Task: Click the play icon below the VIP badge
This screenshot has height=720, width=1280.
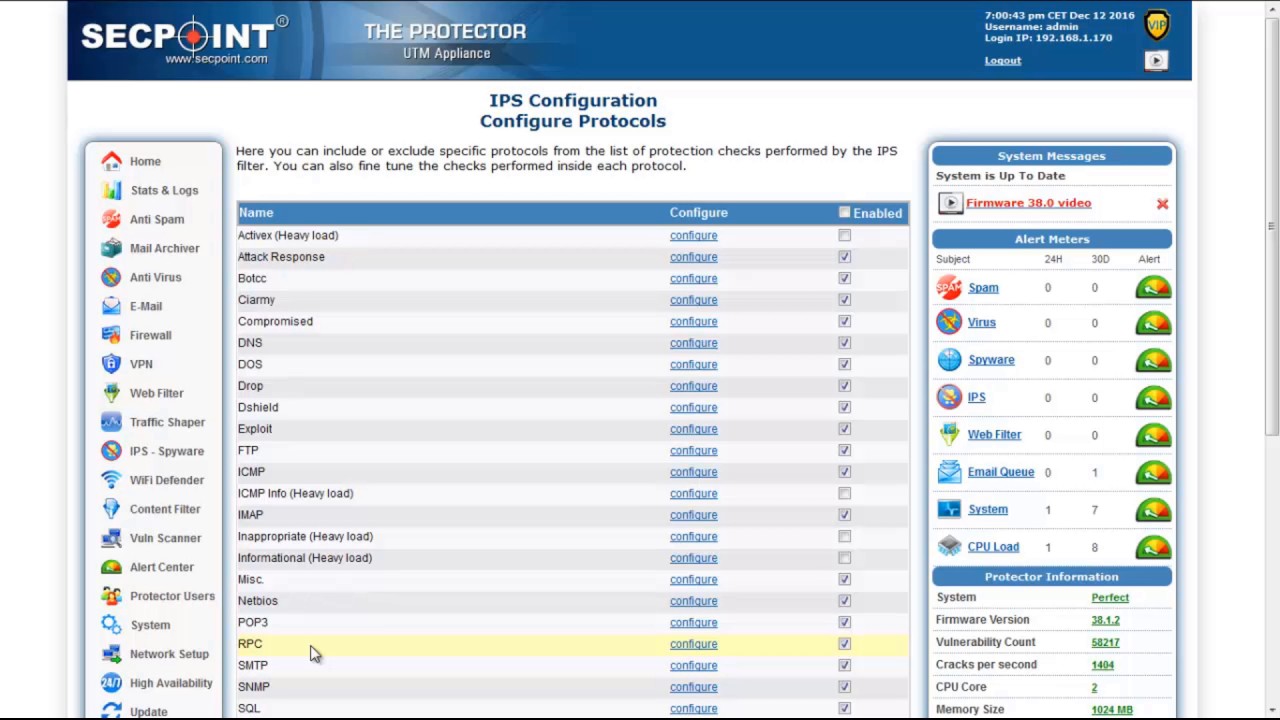Action: pos(1156,61)
